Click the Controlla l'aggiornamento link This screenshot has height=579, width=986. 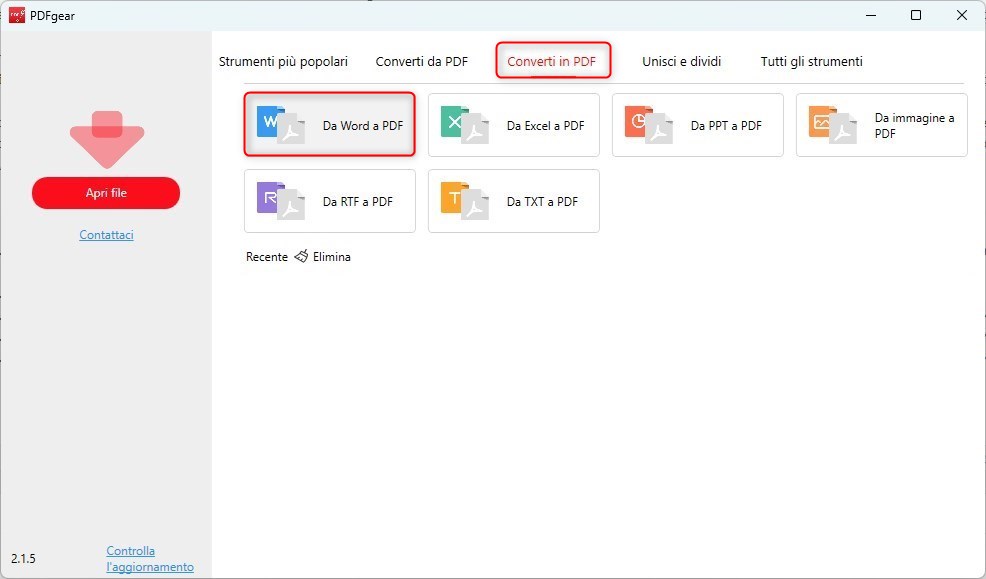150,558
